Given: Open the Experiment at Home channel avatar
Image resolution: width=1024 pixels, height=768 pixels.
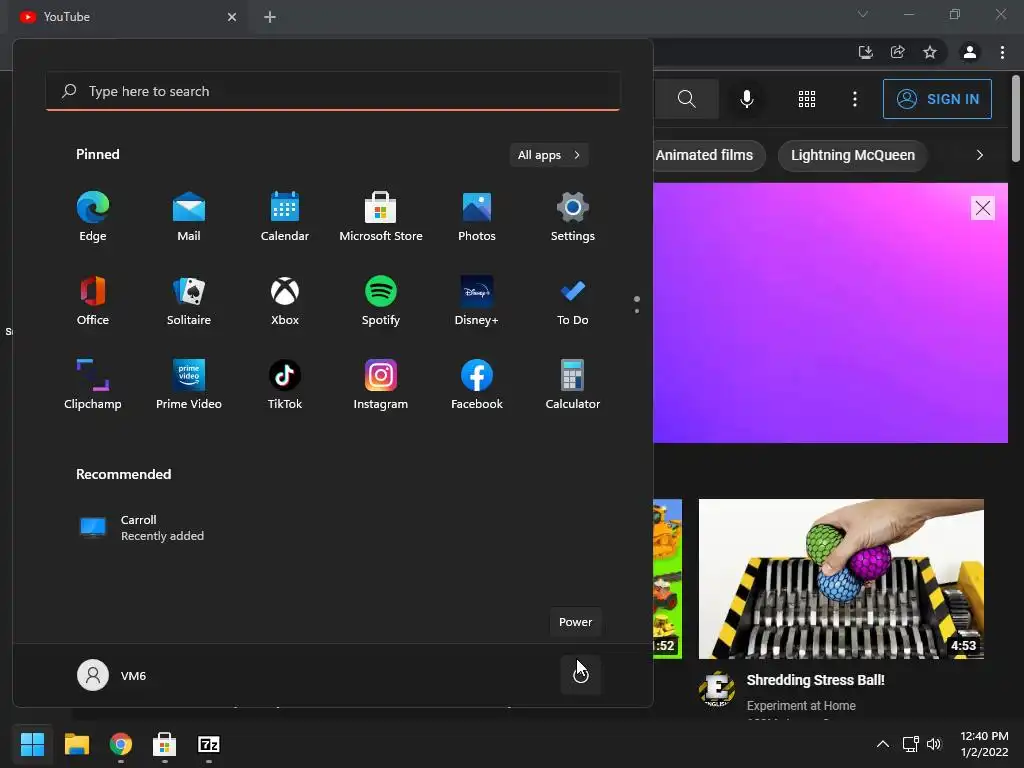Looking at the screenshot, I should click(717, 689).
